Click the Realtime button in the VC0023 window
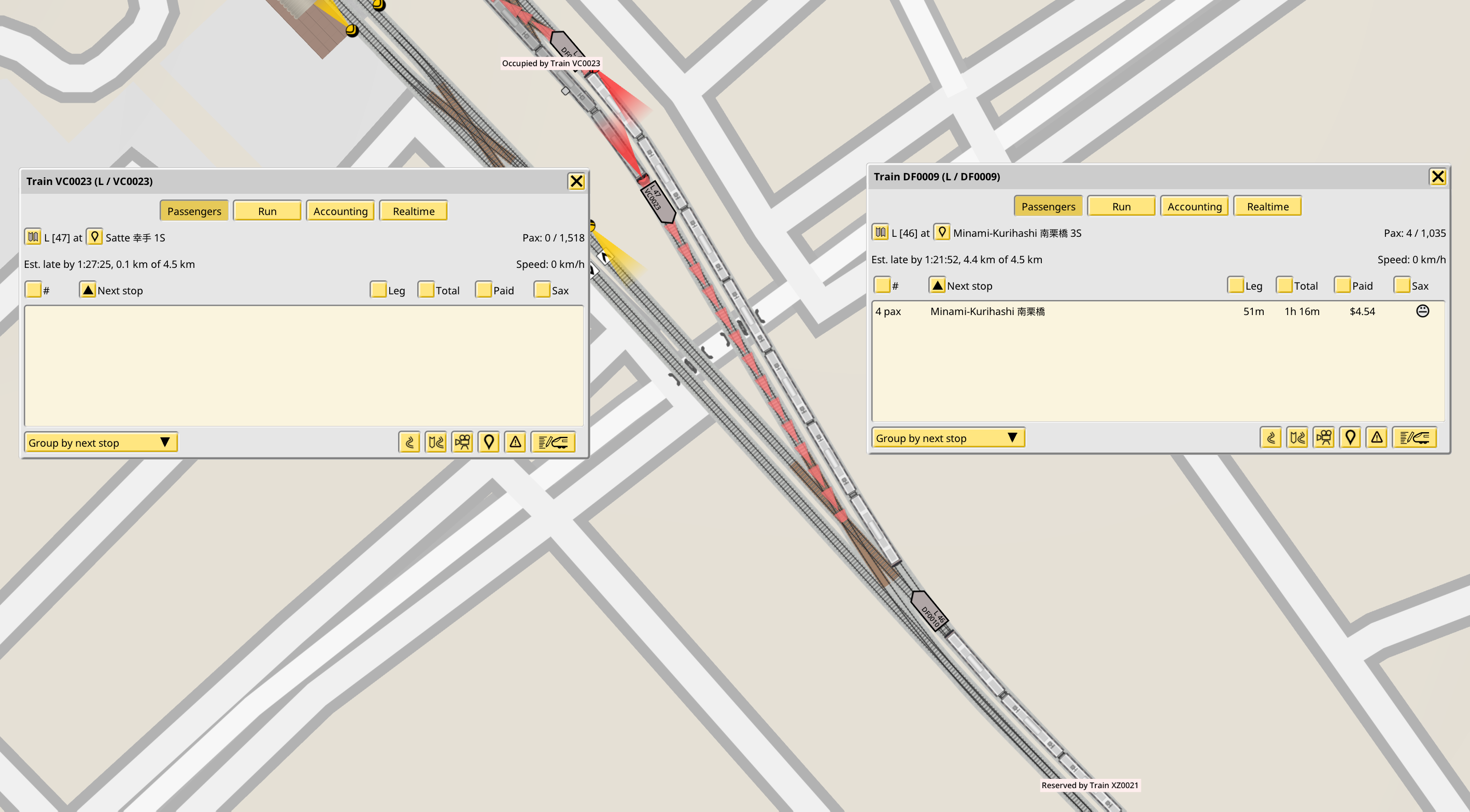Viewport: 1470px width, 812px height. tap(413, 211)
